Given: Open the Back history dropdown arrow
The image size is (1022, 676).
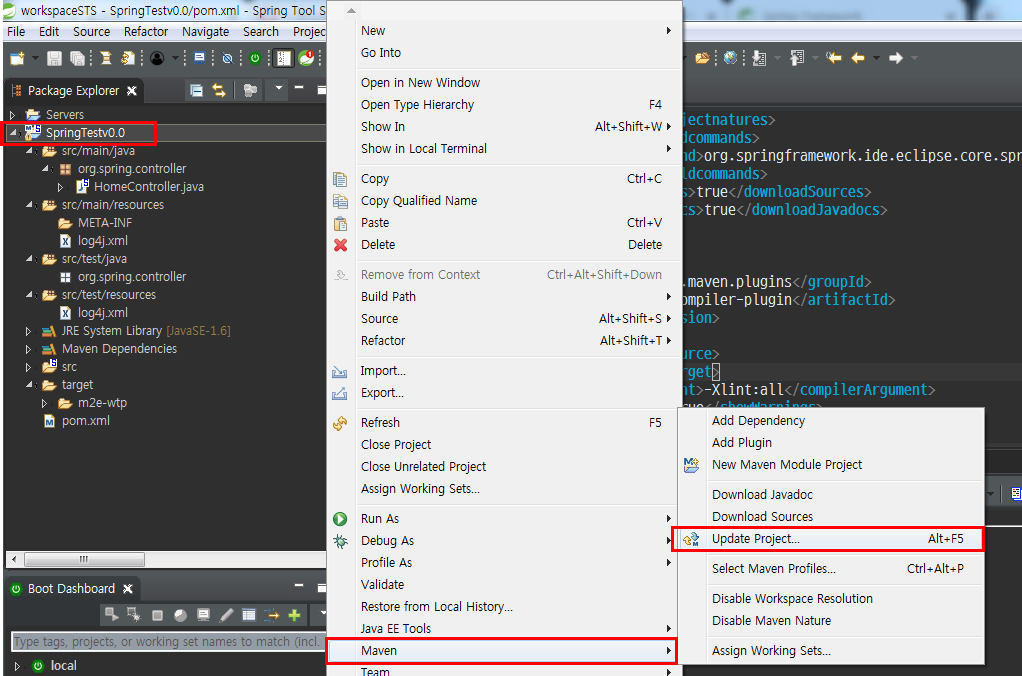Looking at the screenshot, I should point(876,58).
